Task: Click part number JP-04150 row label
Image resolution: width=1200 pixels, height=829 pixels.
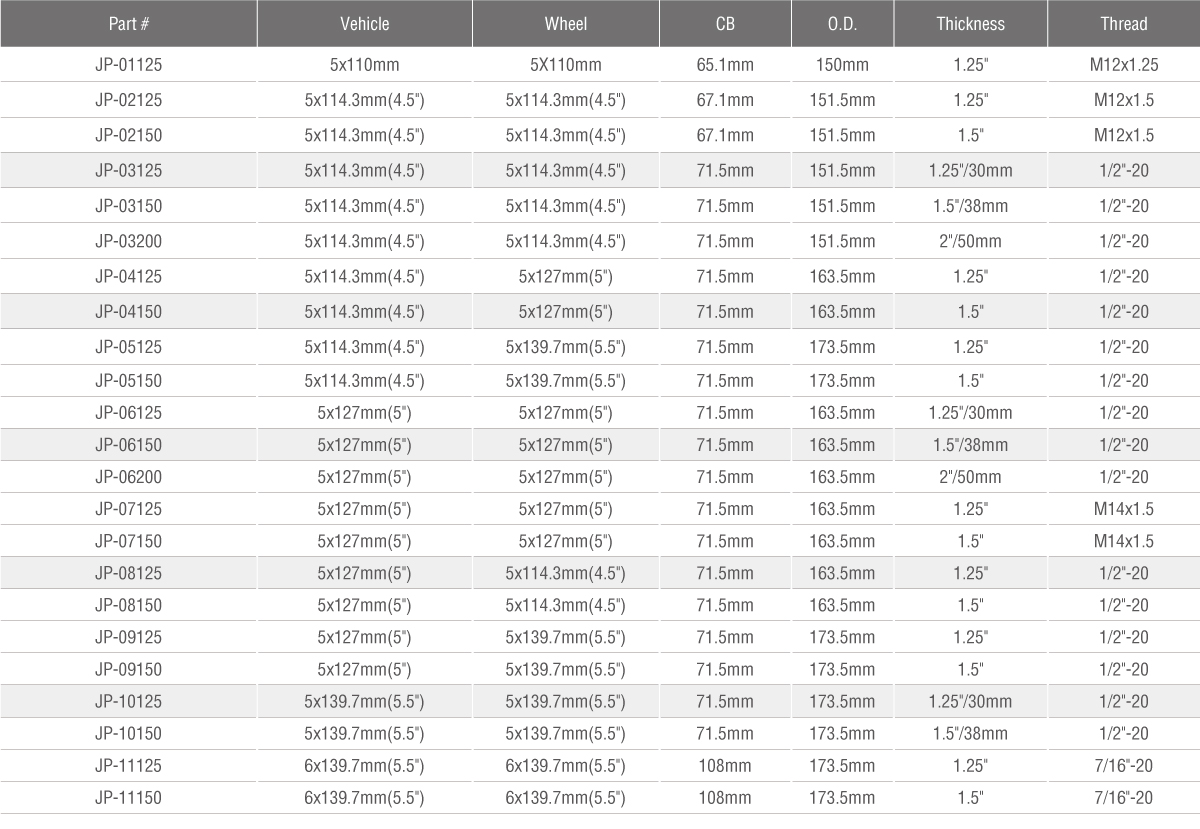Action: pos(128,312)
